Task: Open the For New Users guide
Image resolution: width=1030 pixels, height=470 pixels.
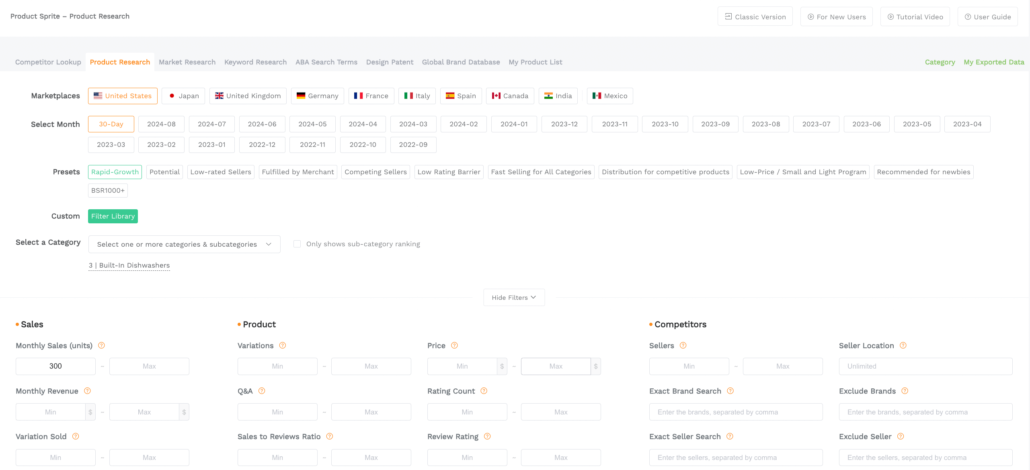Action: pos(836,16)
